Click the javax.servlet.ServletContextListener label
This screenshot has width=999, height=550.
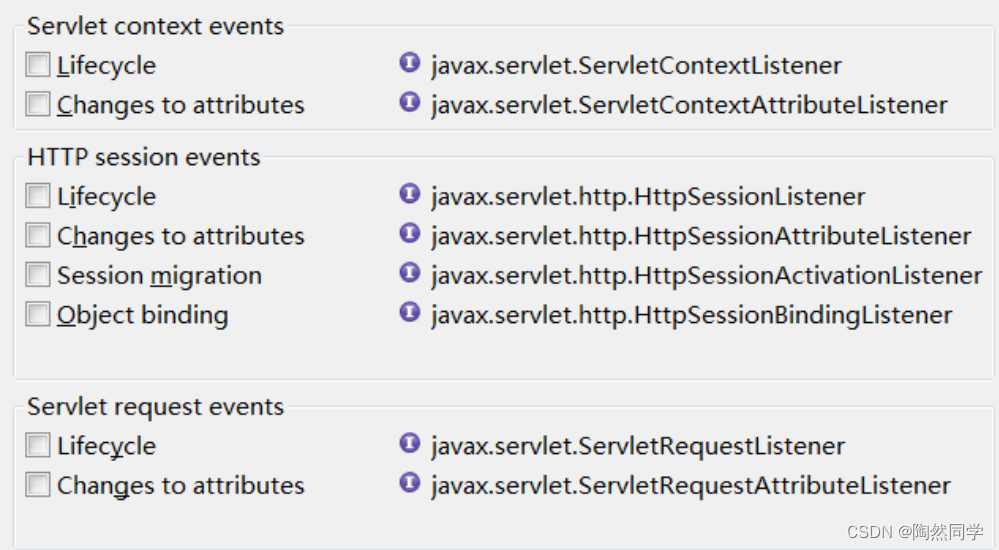pos(636,66)
